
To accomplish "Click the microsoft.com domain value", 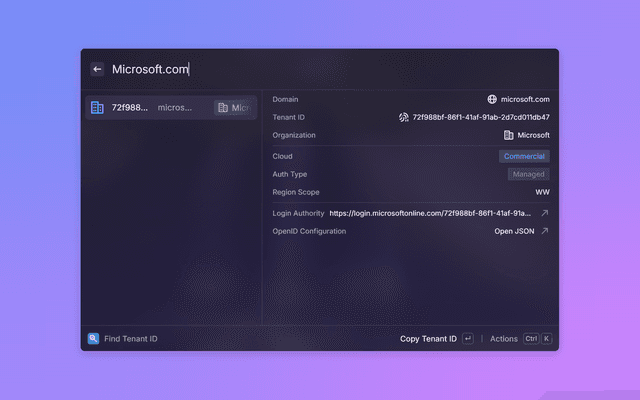I will (x=525, y=99).
